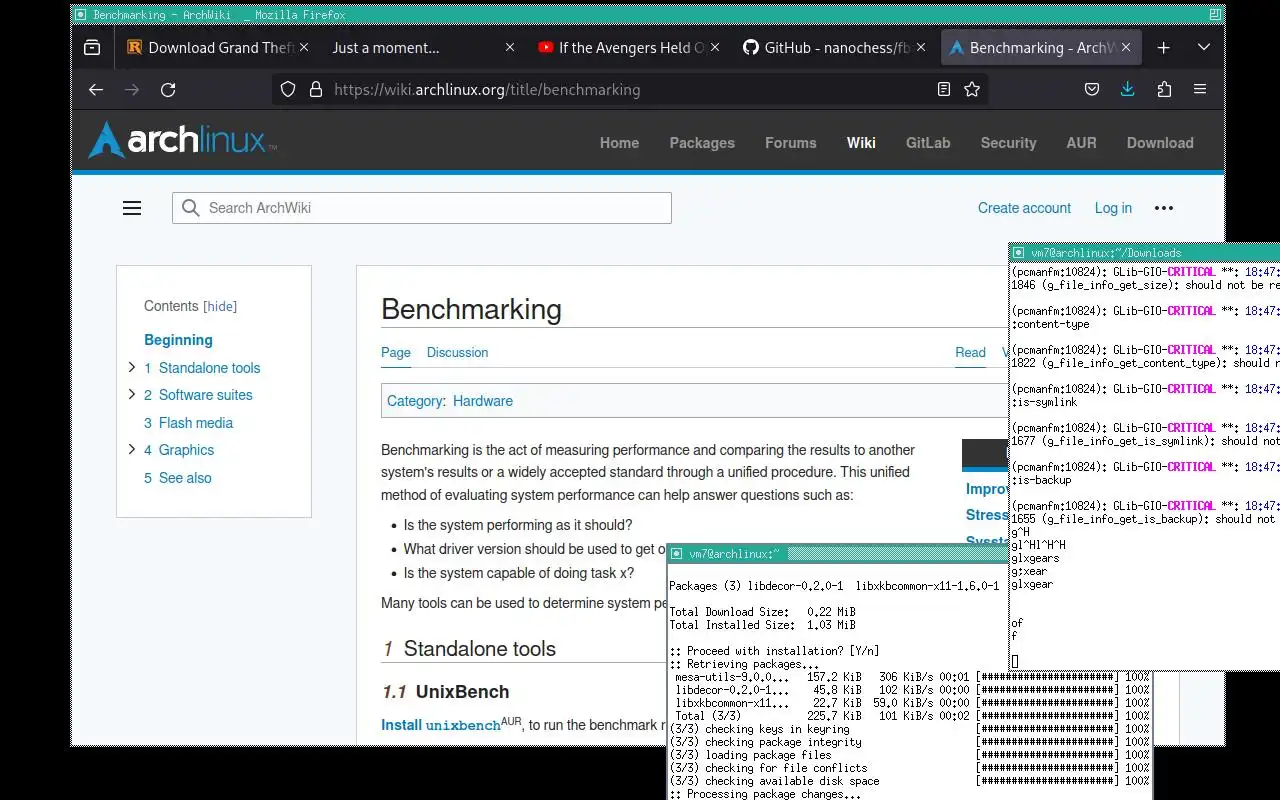Open Download in Arch navigation

1160,143
